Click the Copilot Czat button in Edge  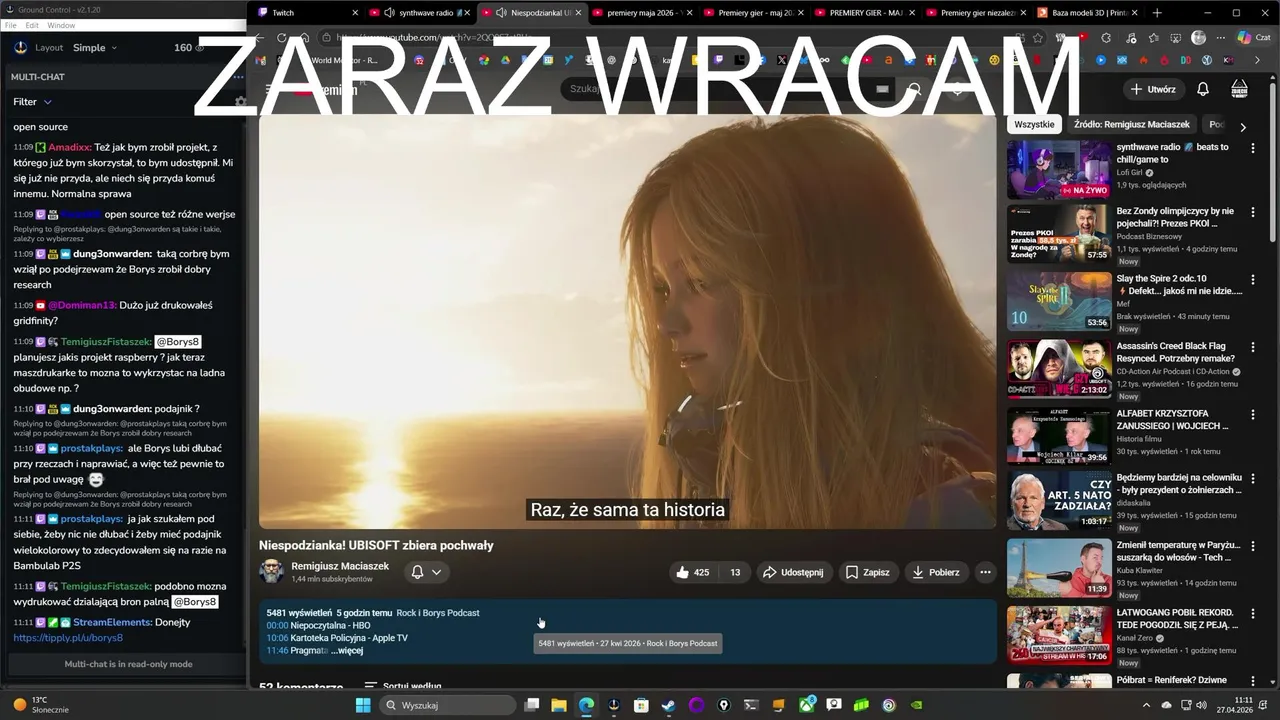[1252, 38]
